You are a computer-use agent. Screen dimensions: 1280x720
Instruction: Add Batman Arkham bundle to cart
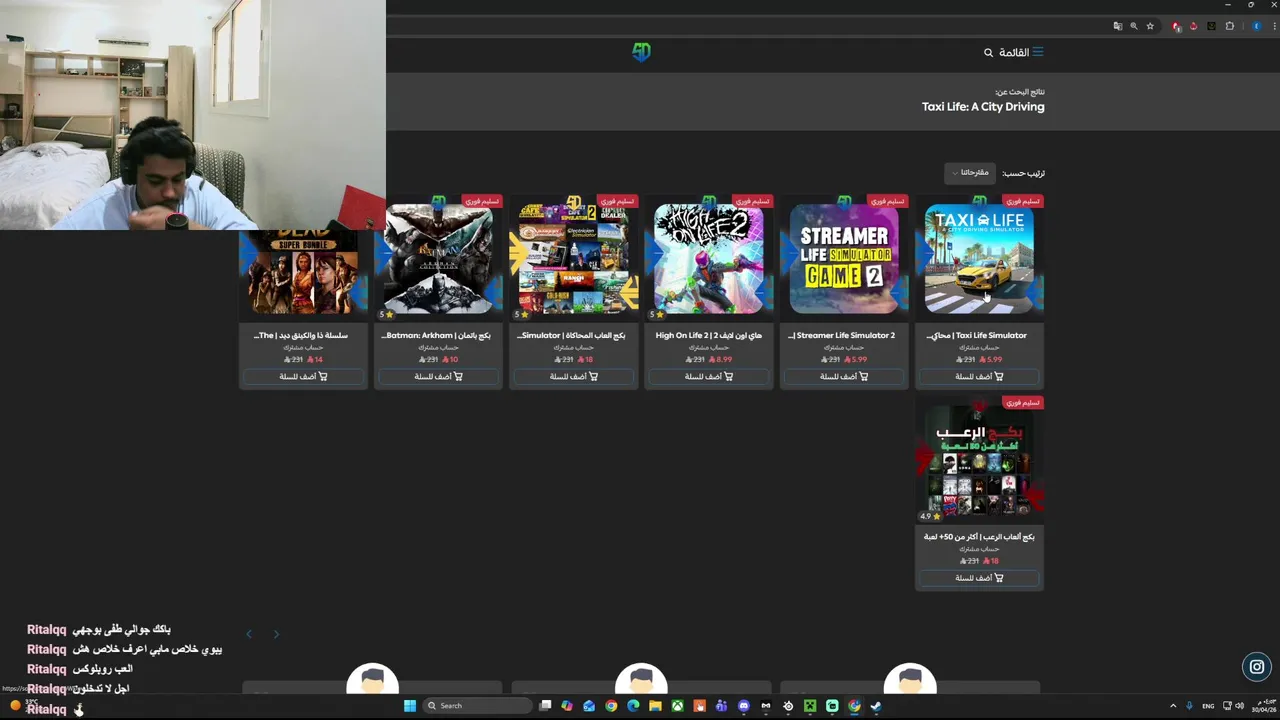pos(439,377)
